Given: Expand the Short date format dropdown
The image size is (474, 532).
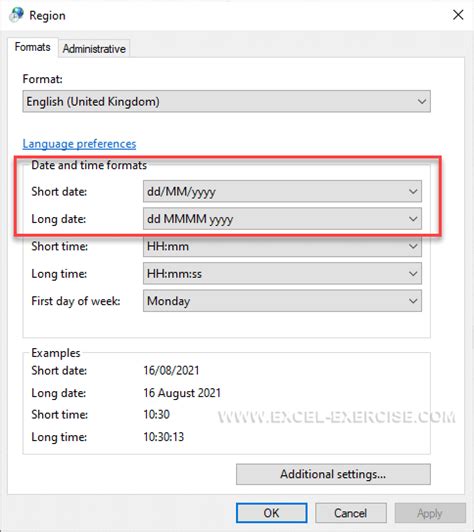Looking at the screenshot, I should pyautogui.click(x=282, y=191).
